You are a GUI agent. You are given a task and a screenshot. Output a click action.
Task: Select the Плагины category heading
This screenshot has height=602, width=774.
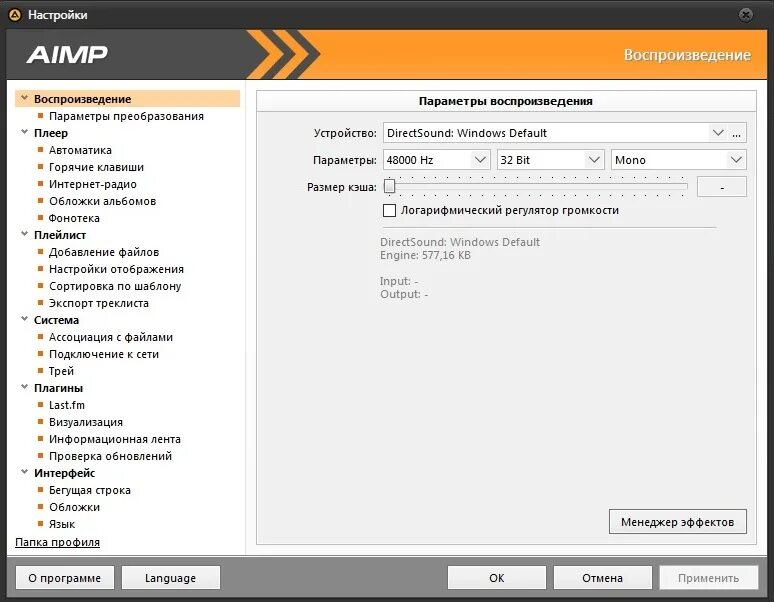point(58,388)
